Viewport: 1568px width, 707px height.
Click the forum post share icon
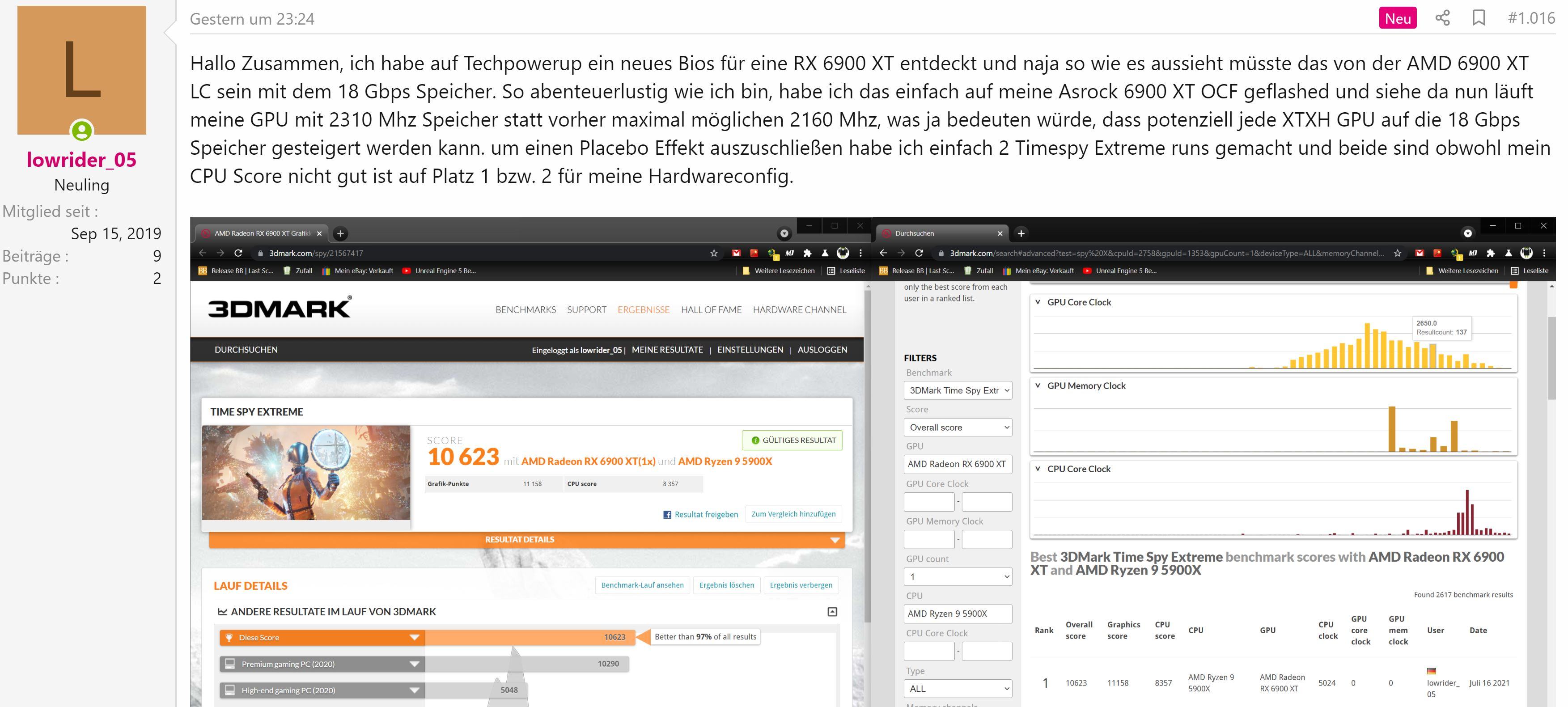[1442, 18]
